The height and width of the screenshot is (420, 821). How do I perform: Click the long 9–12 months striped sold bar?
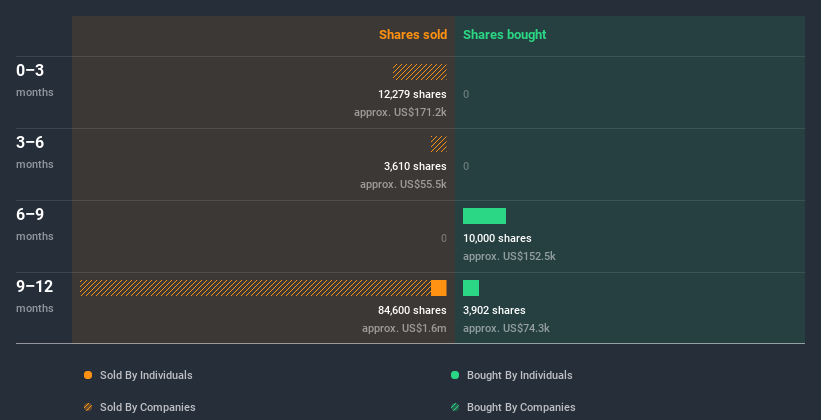pyautogui.click(x=255, y=288)
